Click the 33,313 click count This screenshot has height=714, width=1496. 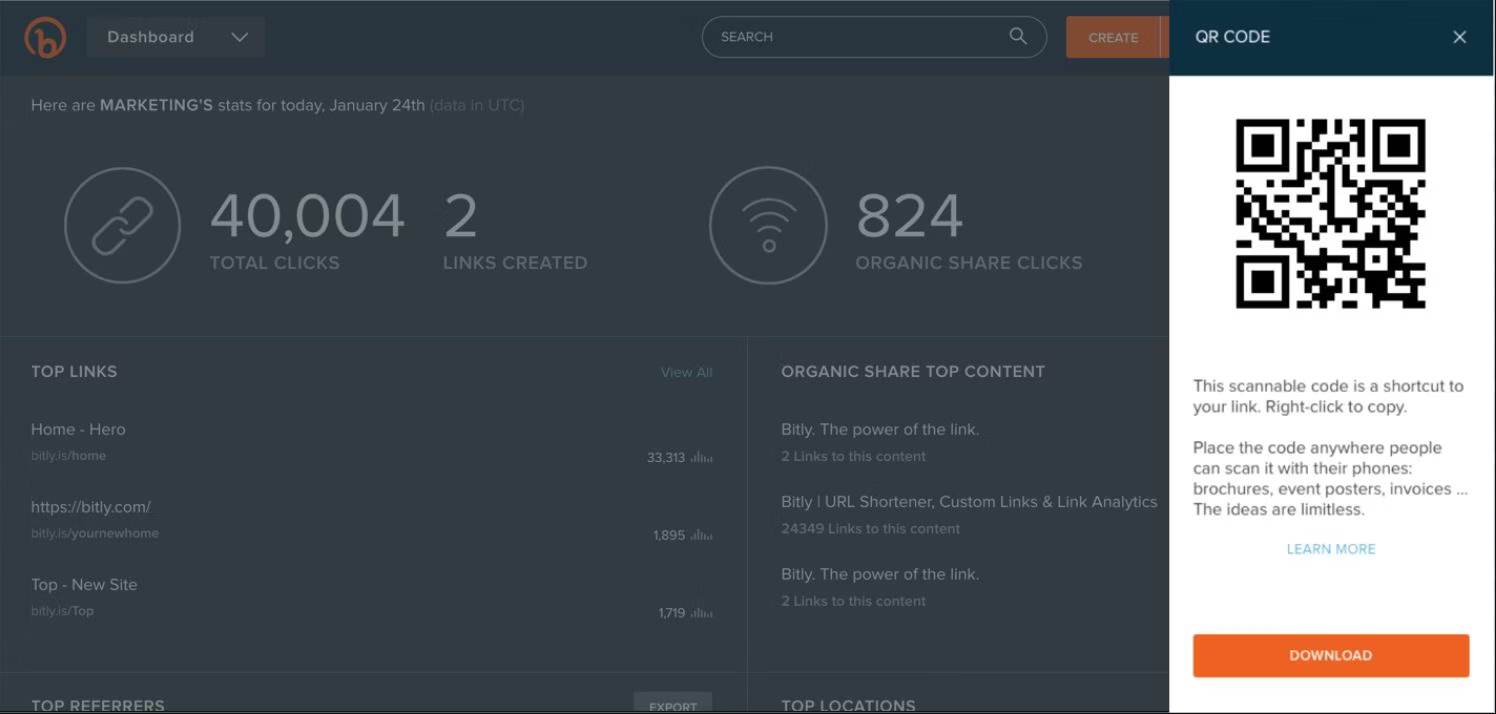point(666,458)
